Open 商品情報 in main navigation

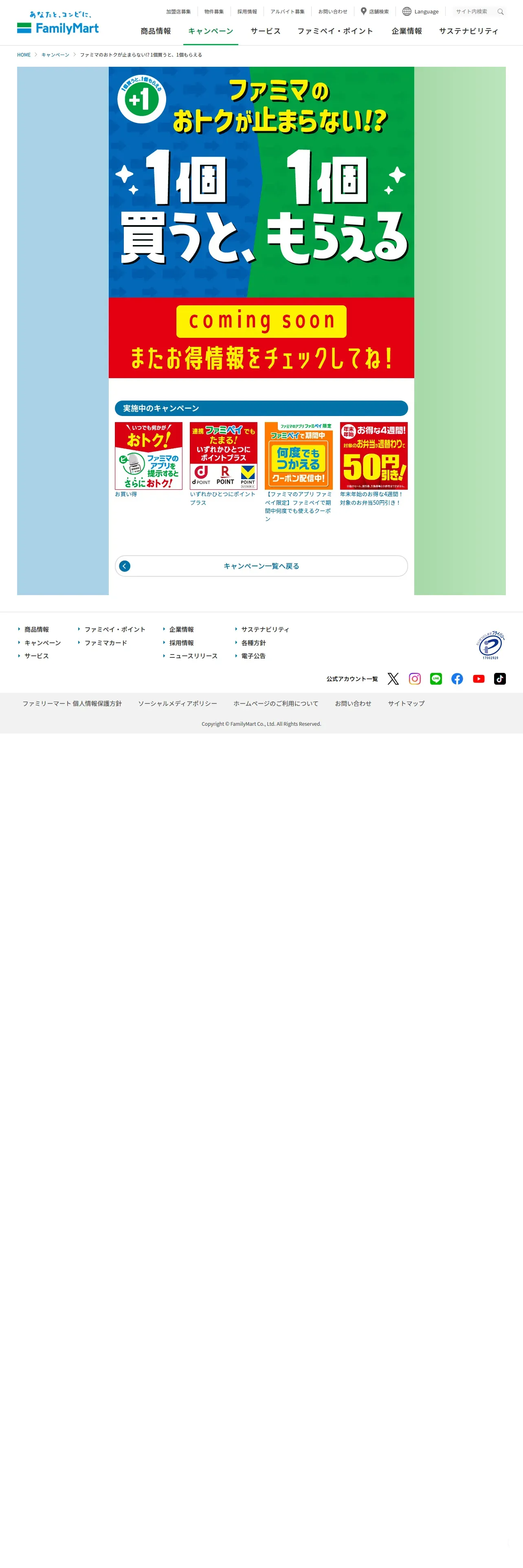point(156,31)
